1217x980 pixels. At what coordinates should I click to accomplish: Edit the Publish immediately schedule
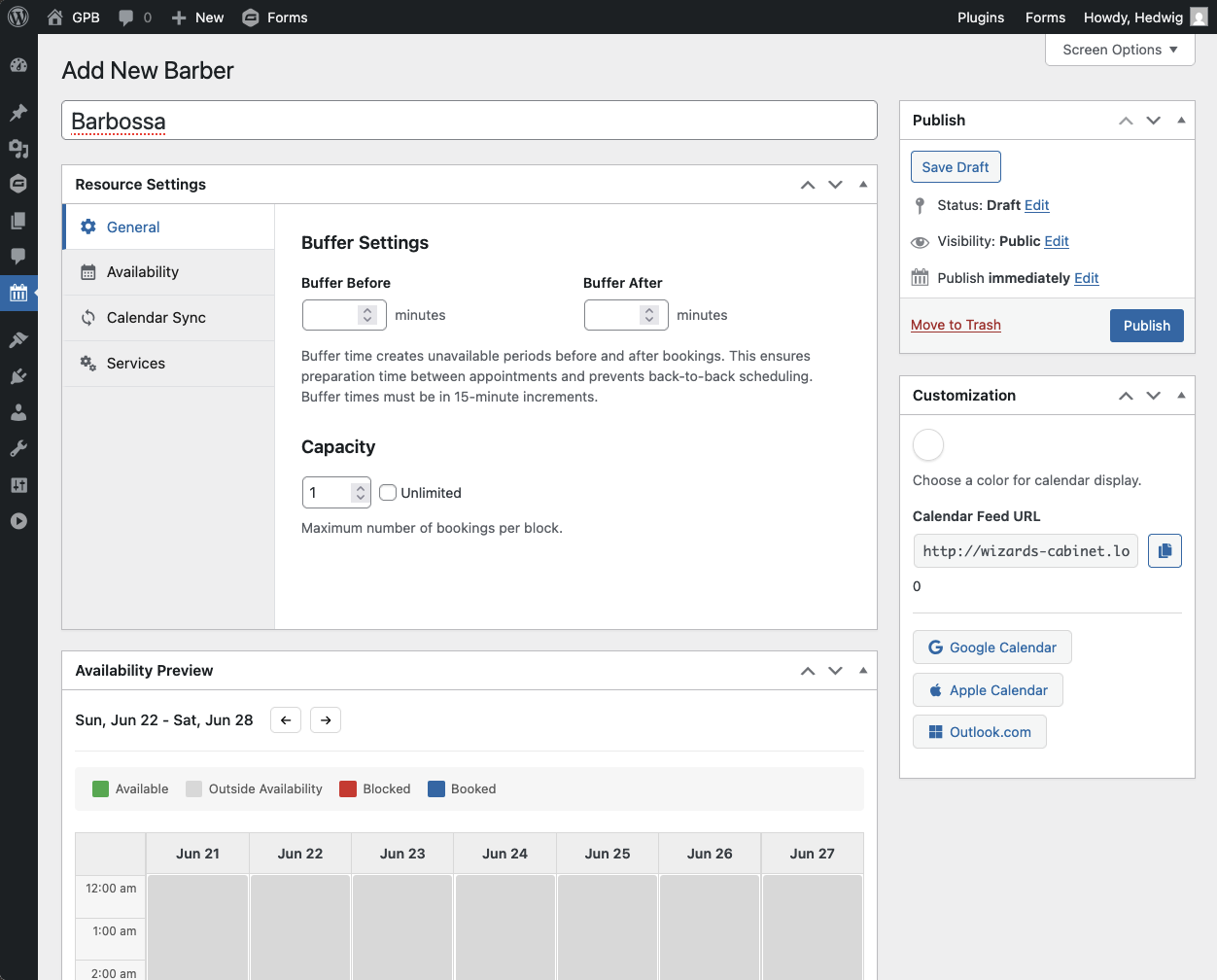tap(1087, 278)
